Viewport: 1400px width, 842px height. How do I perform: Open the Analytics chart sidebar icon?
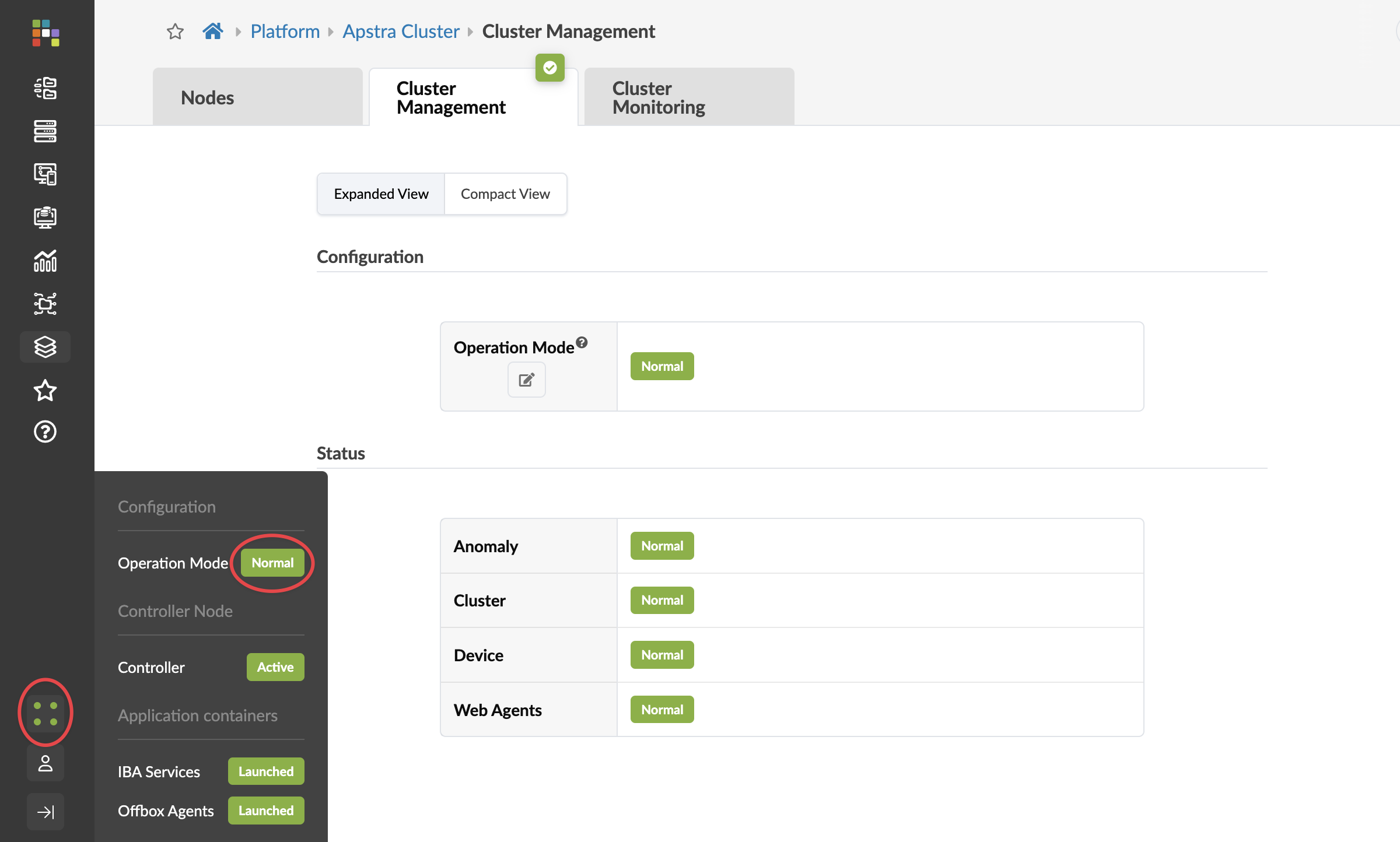pyautogui.click(x=45, y=261)
